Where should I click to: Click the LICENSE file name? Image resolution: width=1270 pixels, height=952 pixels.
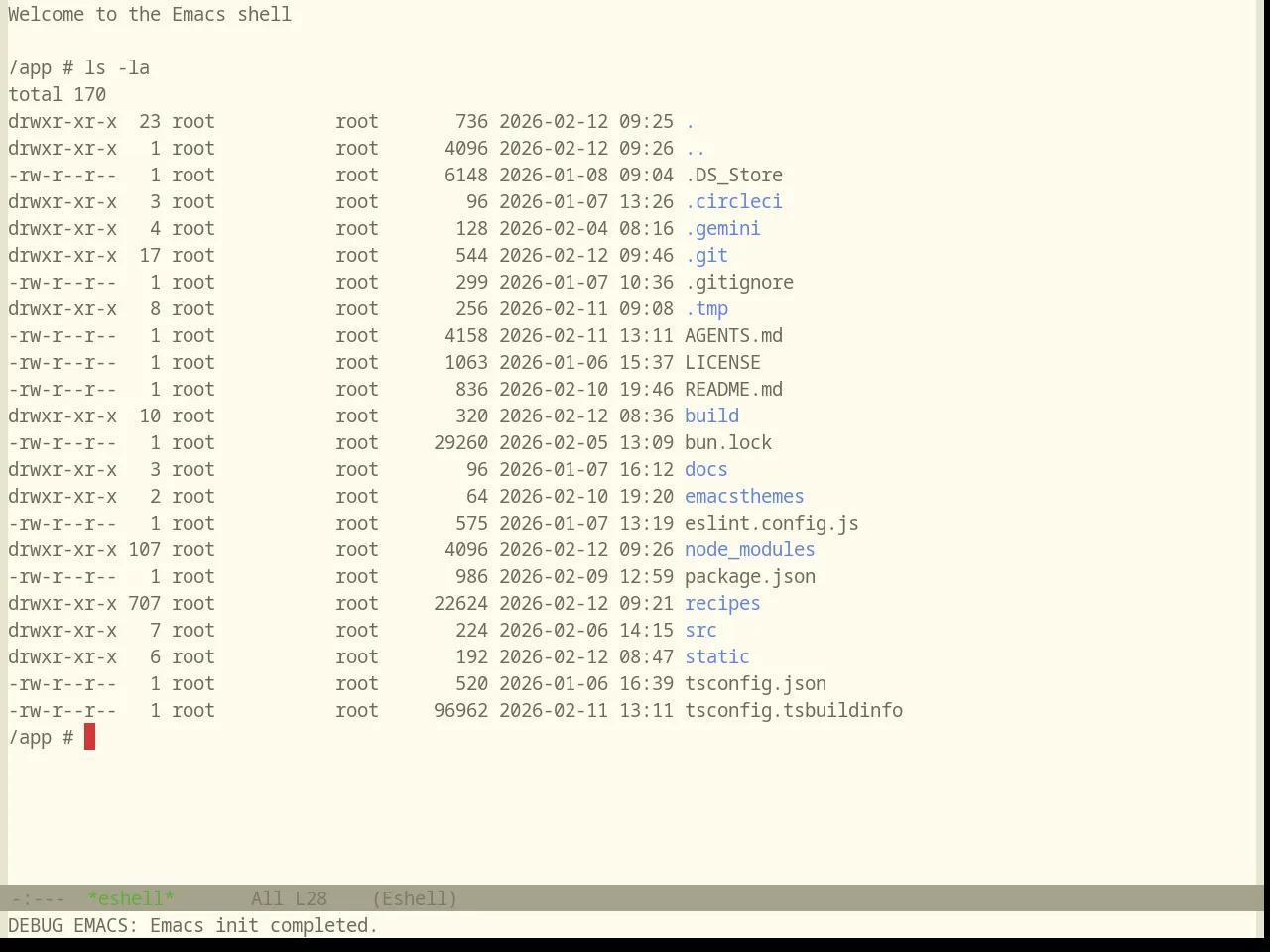click(722, 362)
